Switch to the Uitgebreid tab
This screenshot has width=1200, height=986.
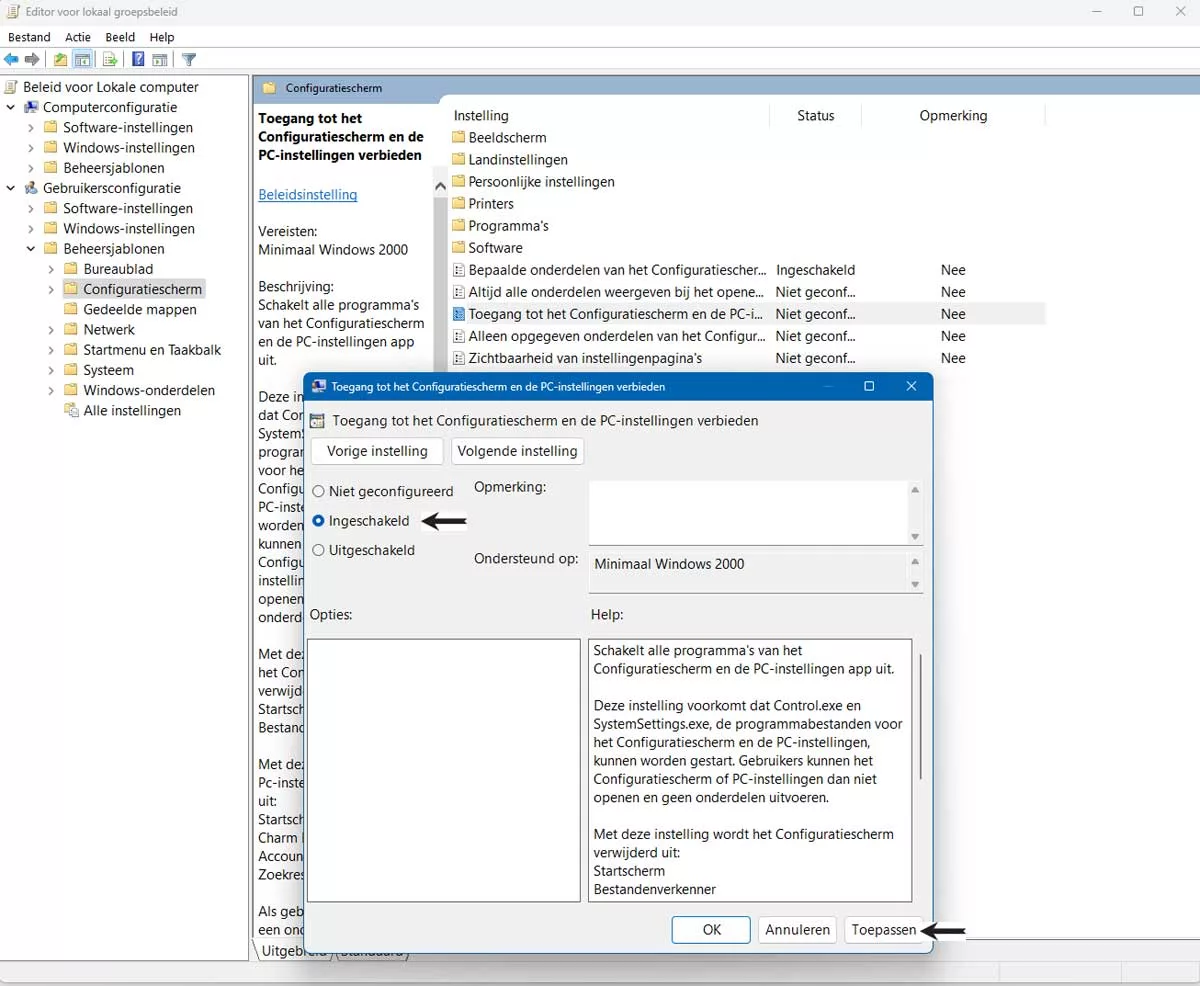pyautogui.click(x=294, y=951)
